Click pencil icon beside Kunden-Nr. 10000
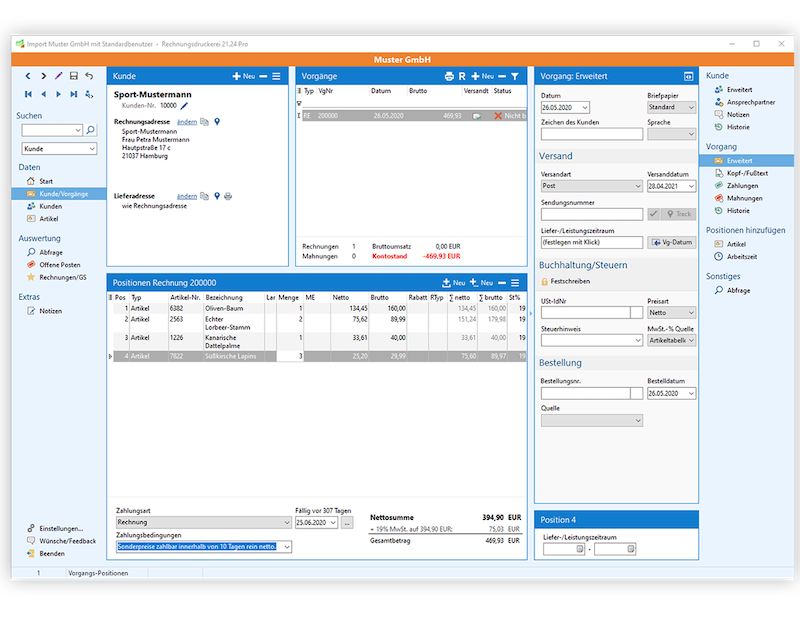 (184, 104)
